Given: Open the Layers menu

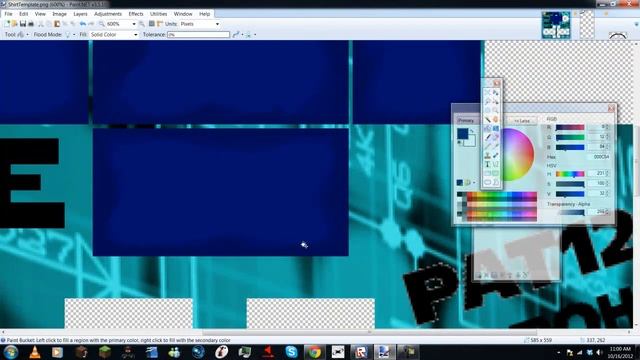Looking at the screenshot, I should [x=80, y=14].
